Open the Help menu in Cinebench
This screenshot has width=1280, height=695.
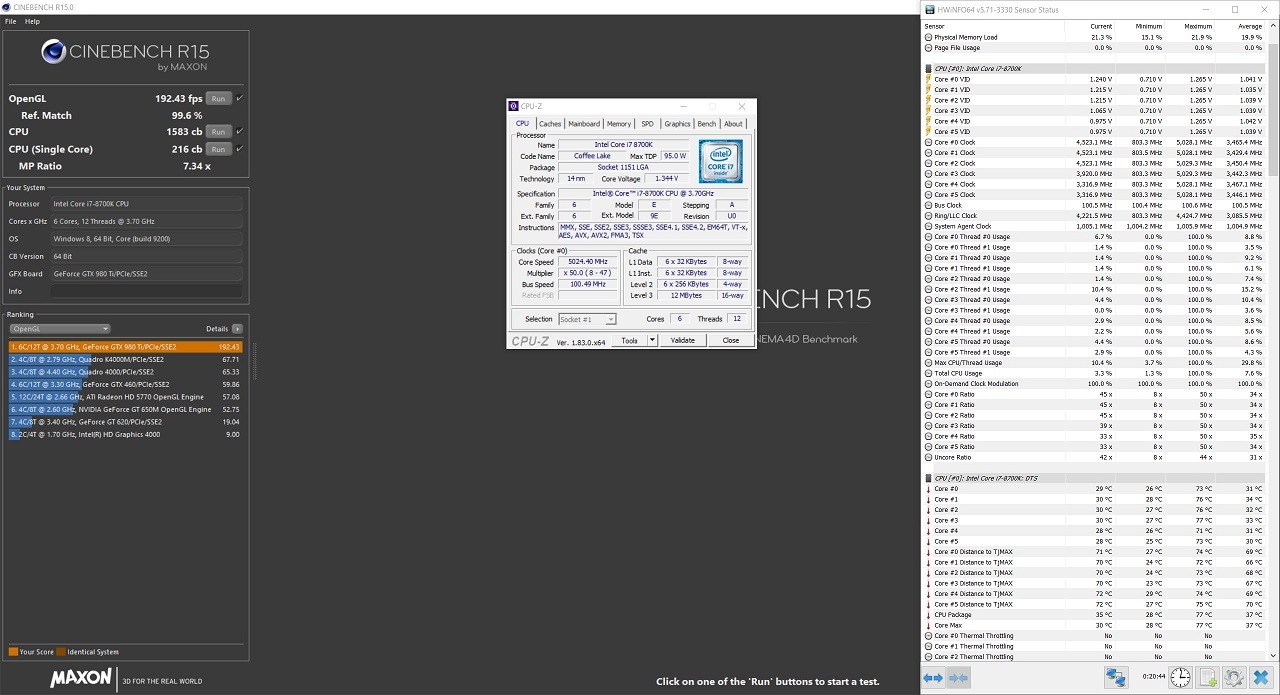32,21
